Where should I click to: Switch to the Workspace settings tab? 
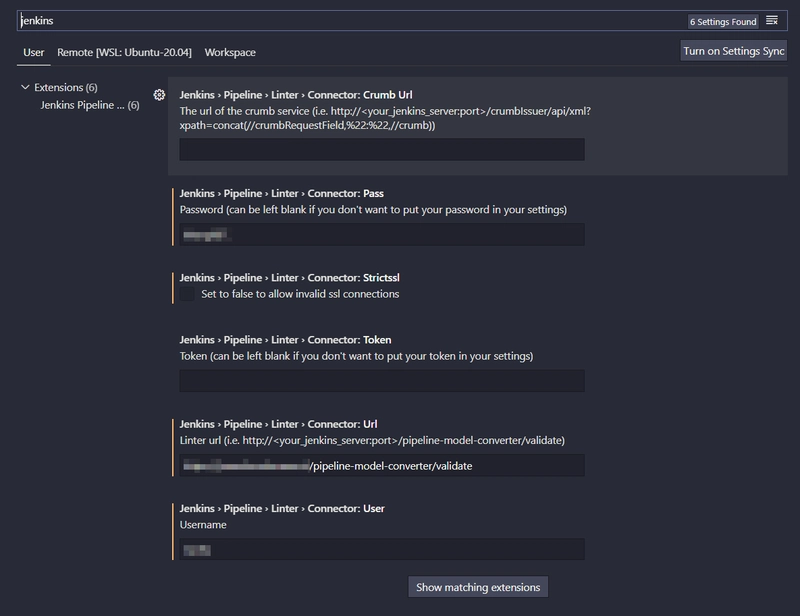(x=230, y=52)
